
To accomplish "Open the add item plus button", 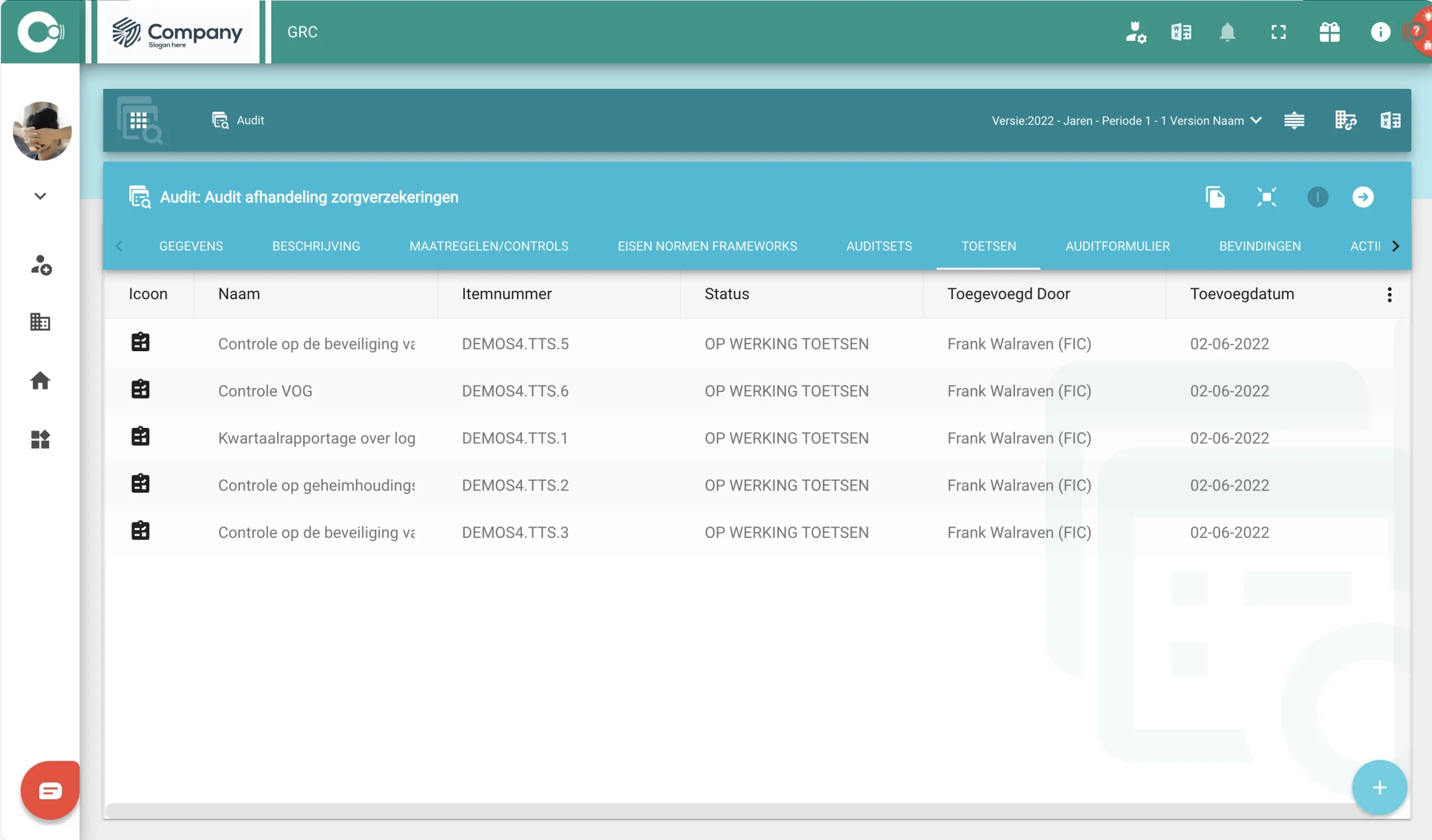I will pyautogui.click(x=1380, y=788).
